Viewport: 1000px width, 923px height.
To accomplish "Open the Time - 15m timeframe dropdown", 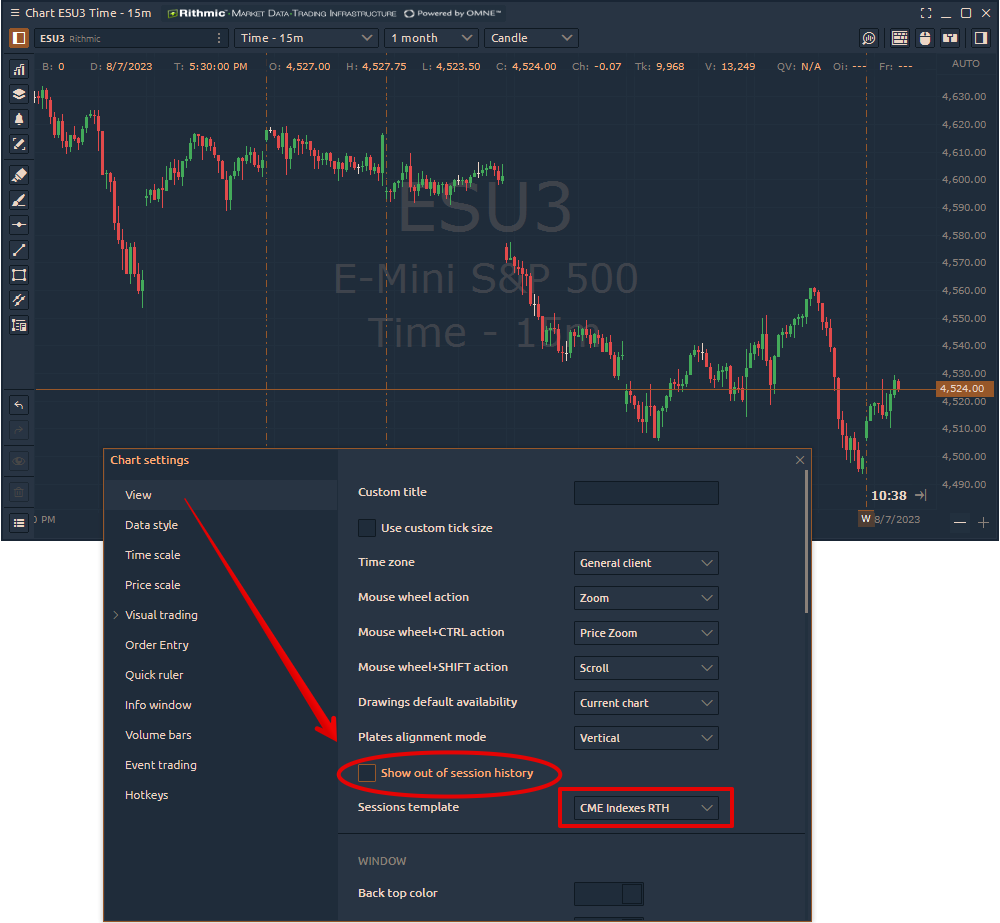I will pyautogui.click(x=306, y=38).
